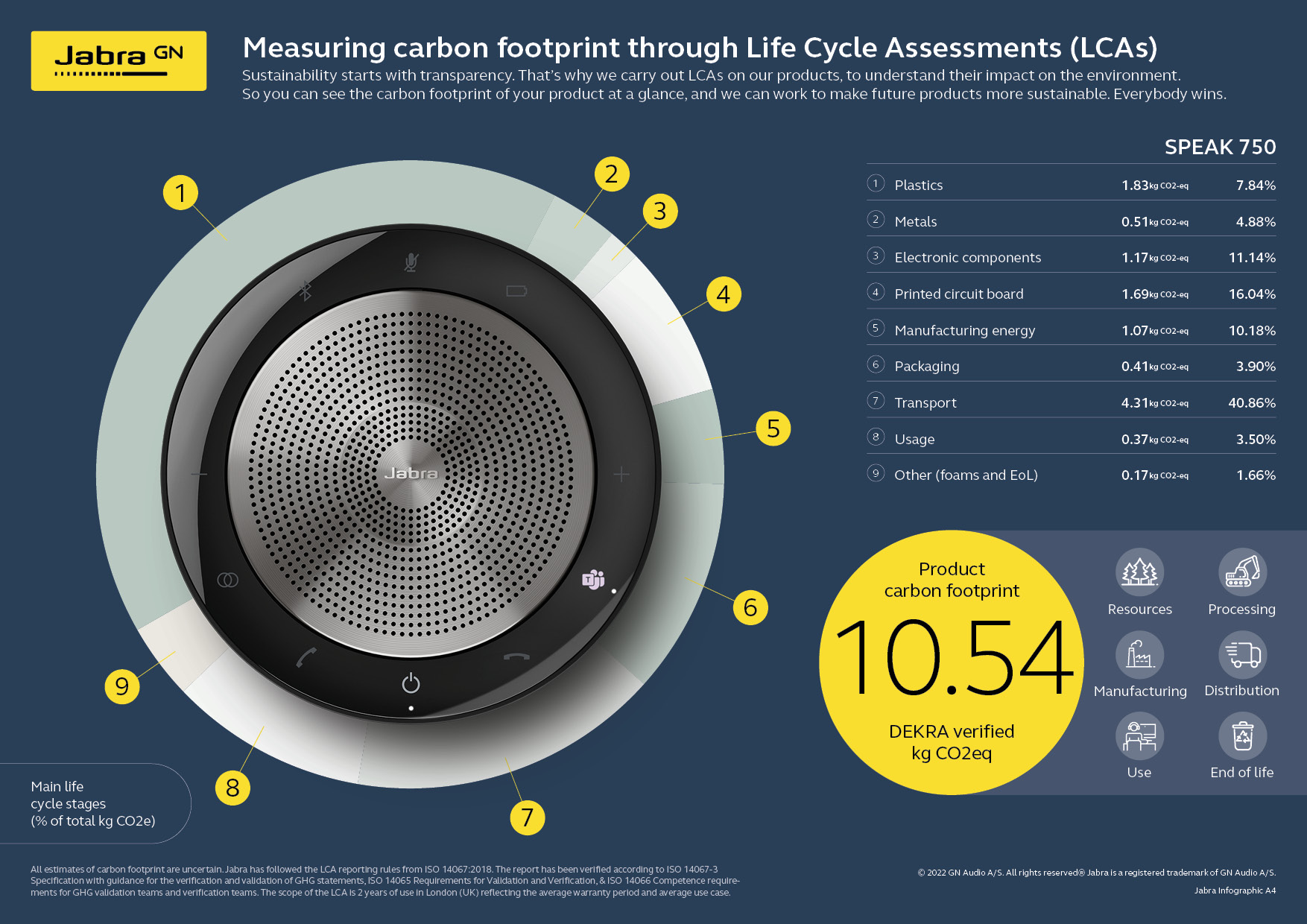Click the battery icon on speaker

tap(516, 291)
